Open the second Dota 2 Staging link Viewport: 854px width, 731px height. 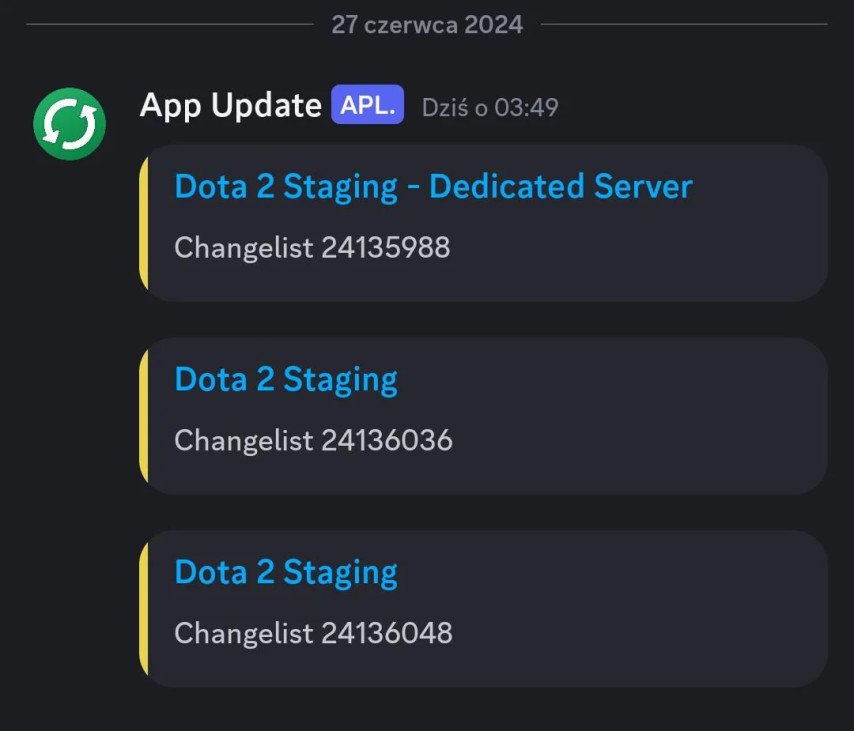[x=285, y=379]
